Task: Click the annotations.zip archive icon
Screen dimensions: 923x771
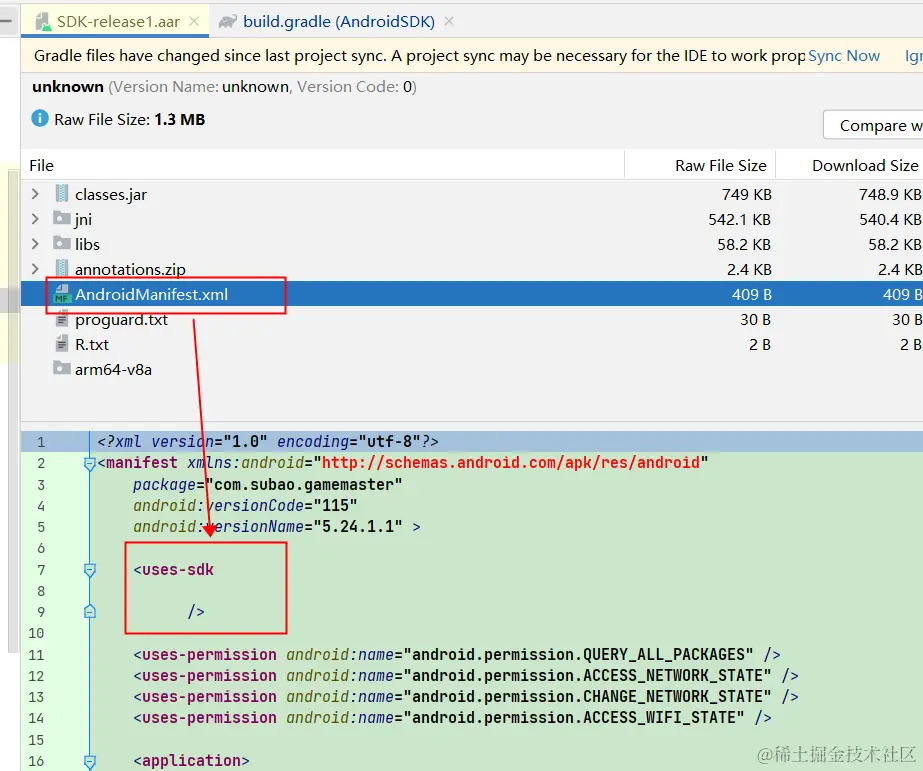Action: 61,268
